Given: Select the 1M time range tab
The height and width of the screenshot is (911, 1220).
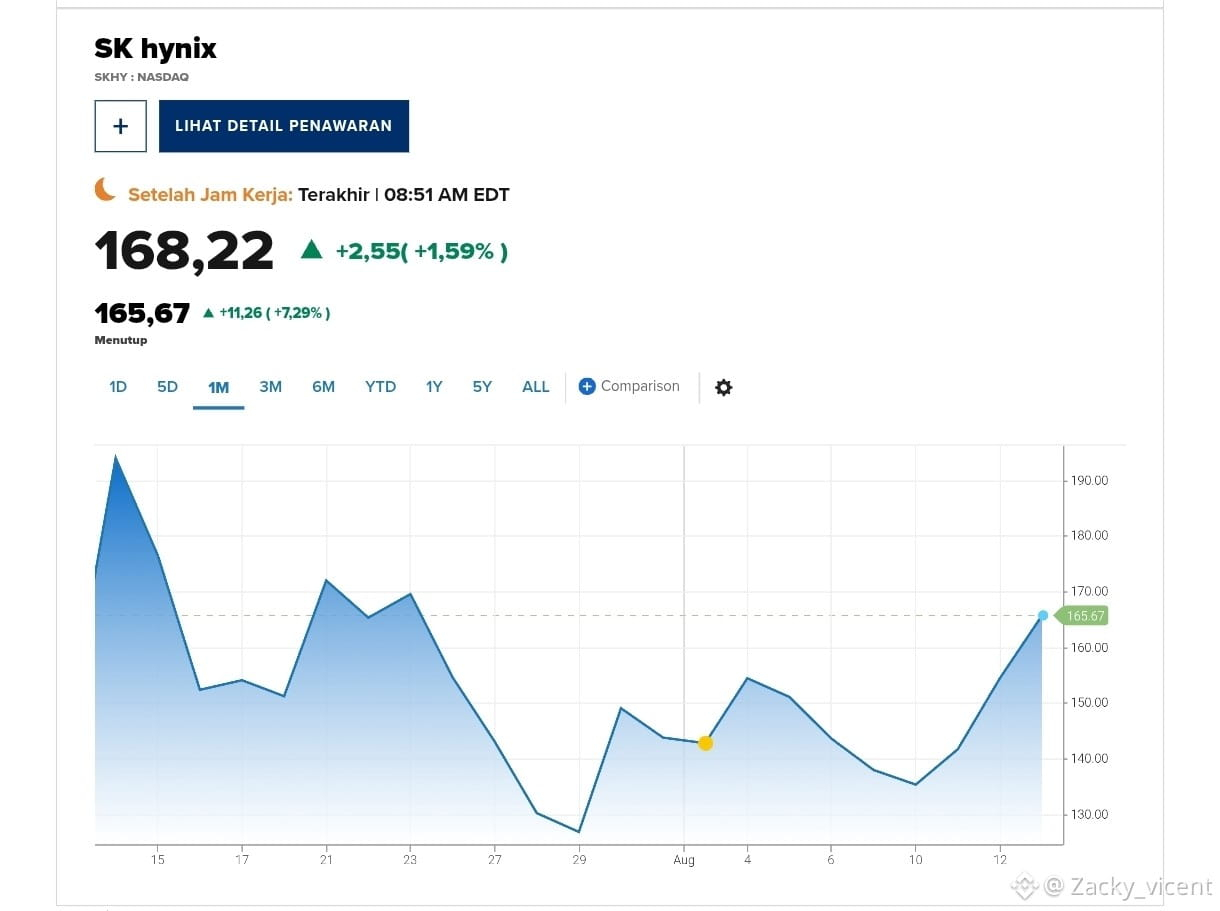Looking at the screenshot, I should (218, 388).
